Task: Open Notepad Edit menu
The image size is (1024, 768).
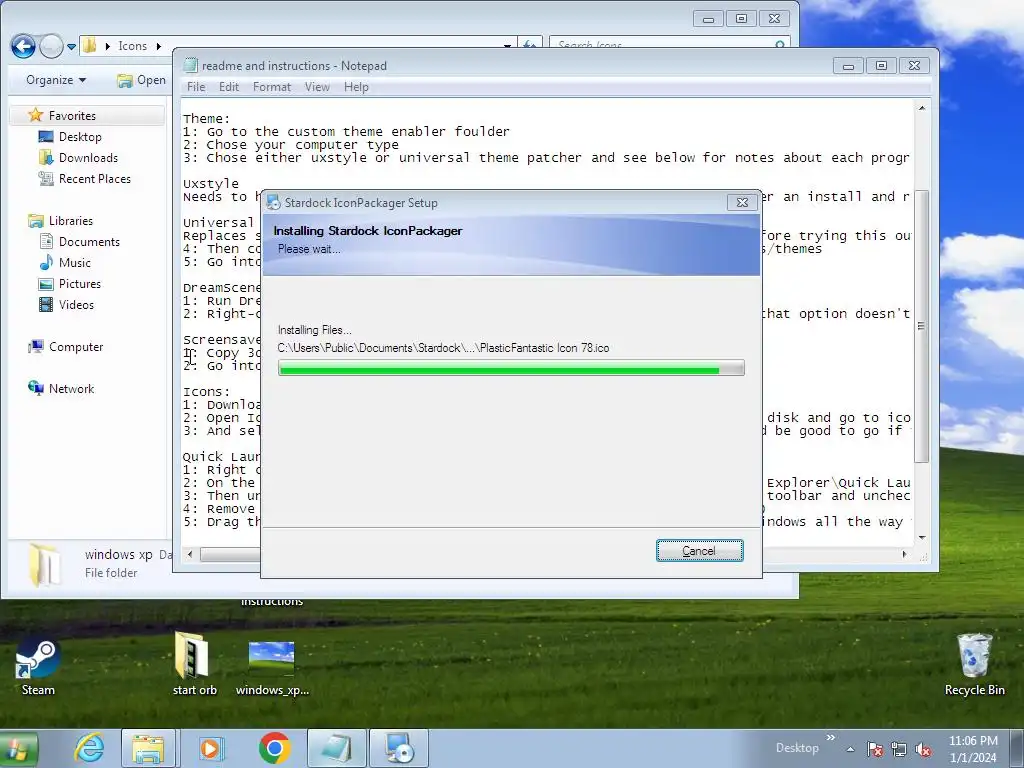Action: [229, 87]
